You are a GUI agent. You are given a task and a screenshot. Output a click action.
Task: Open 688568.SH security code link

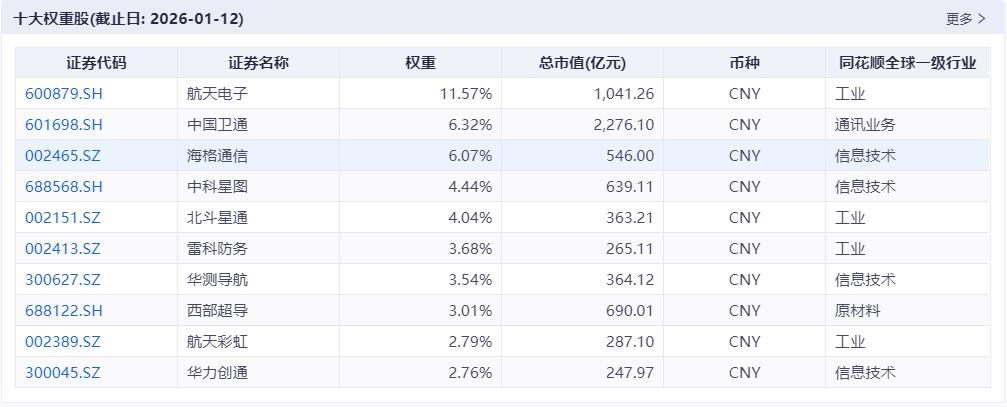click(x=64, y=187)
